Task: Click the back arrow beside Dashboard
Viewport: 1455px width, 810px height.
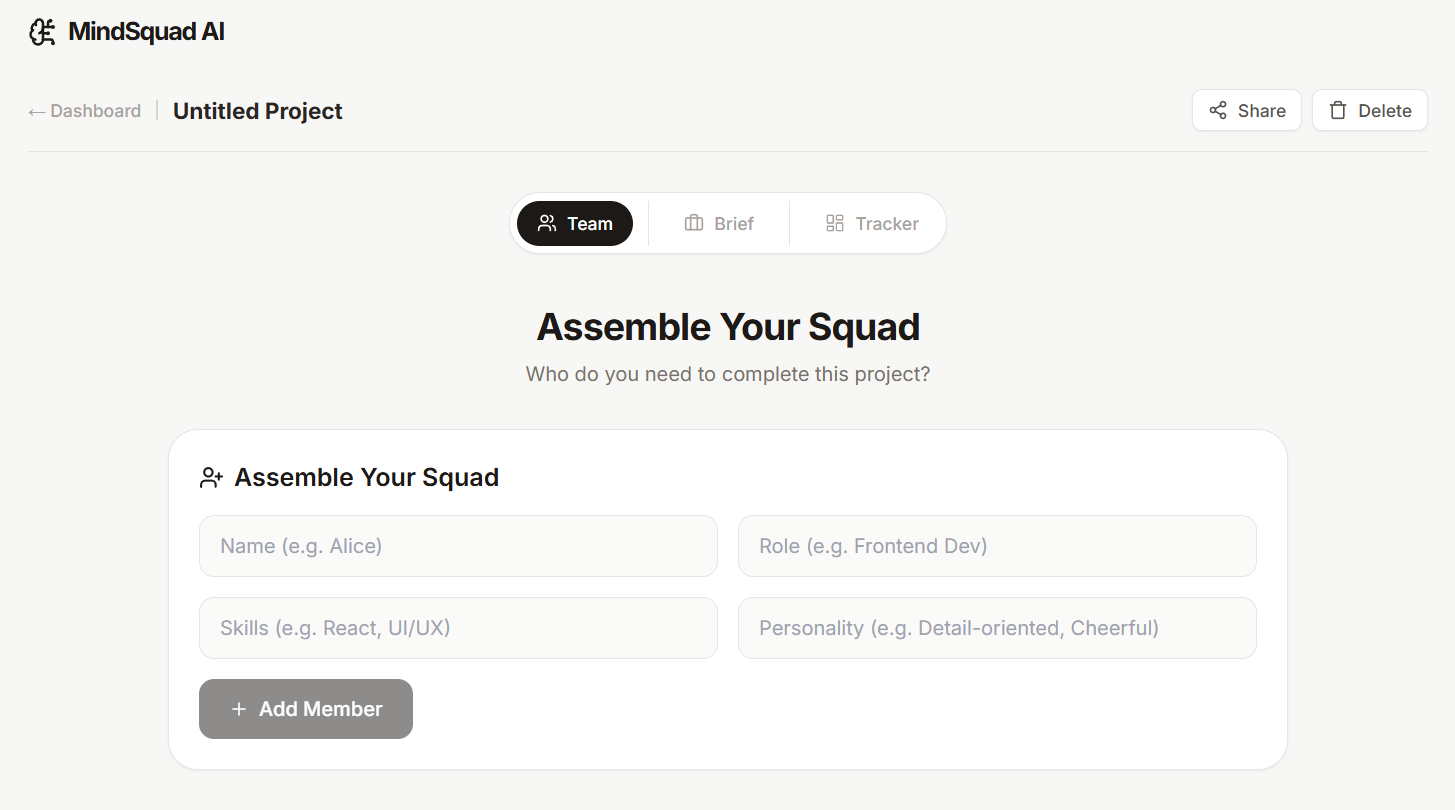Action: [37, 112]
